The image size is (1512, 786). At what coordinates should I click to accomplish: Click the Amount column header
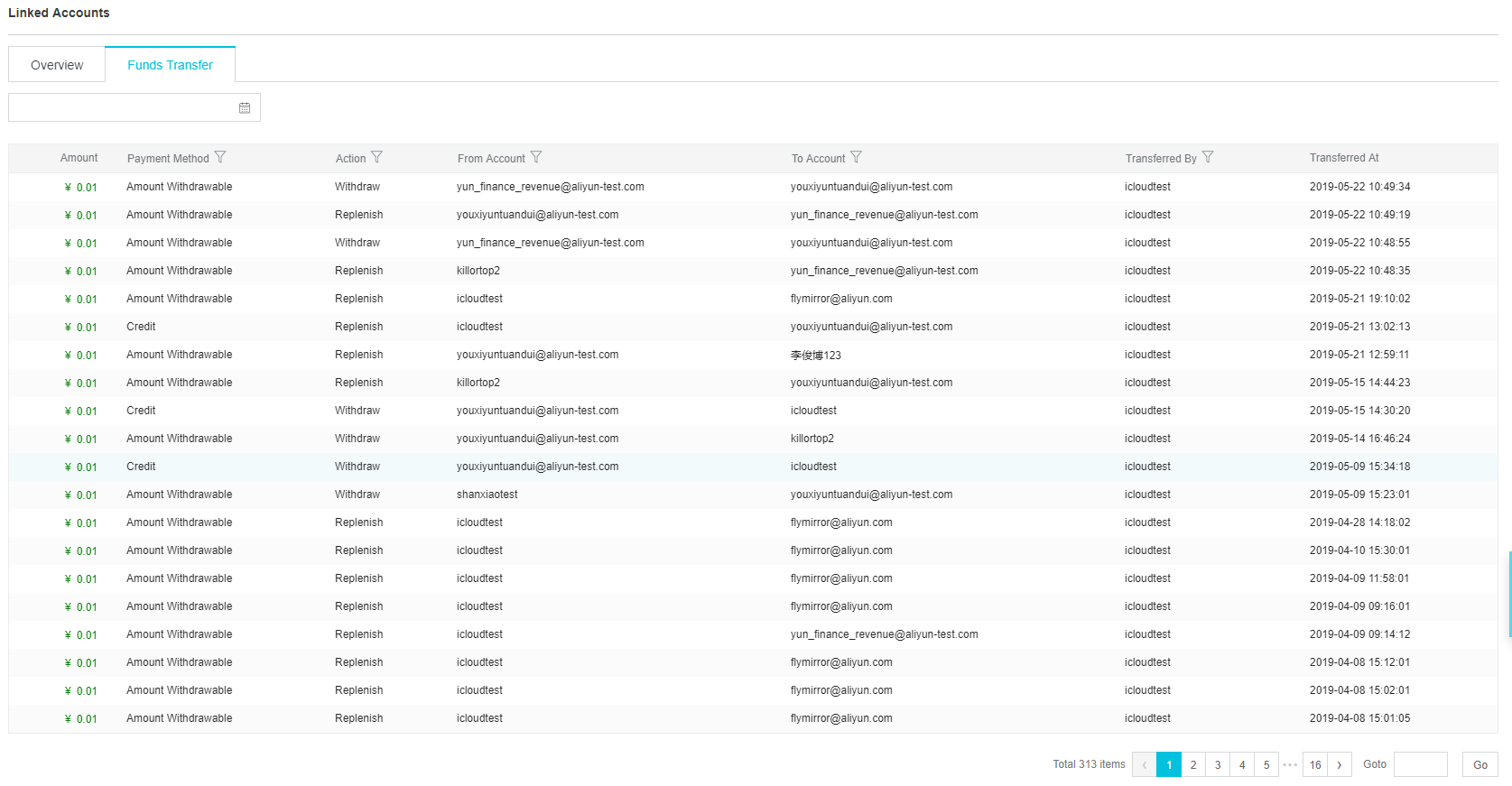[79, 158]
